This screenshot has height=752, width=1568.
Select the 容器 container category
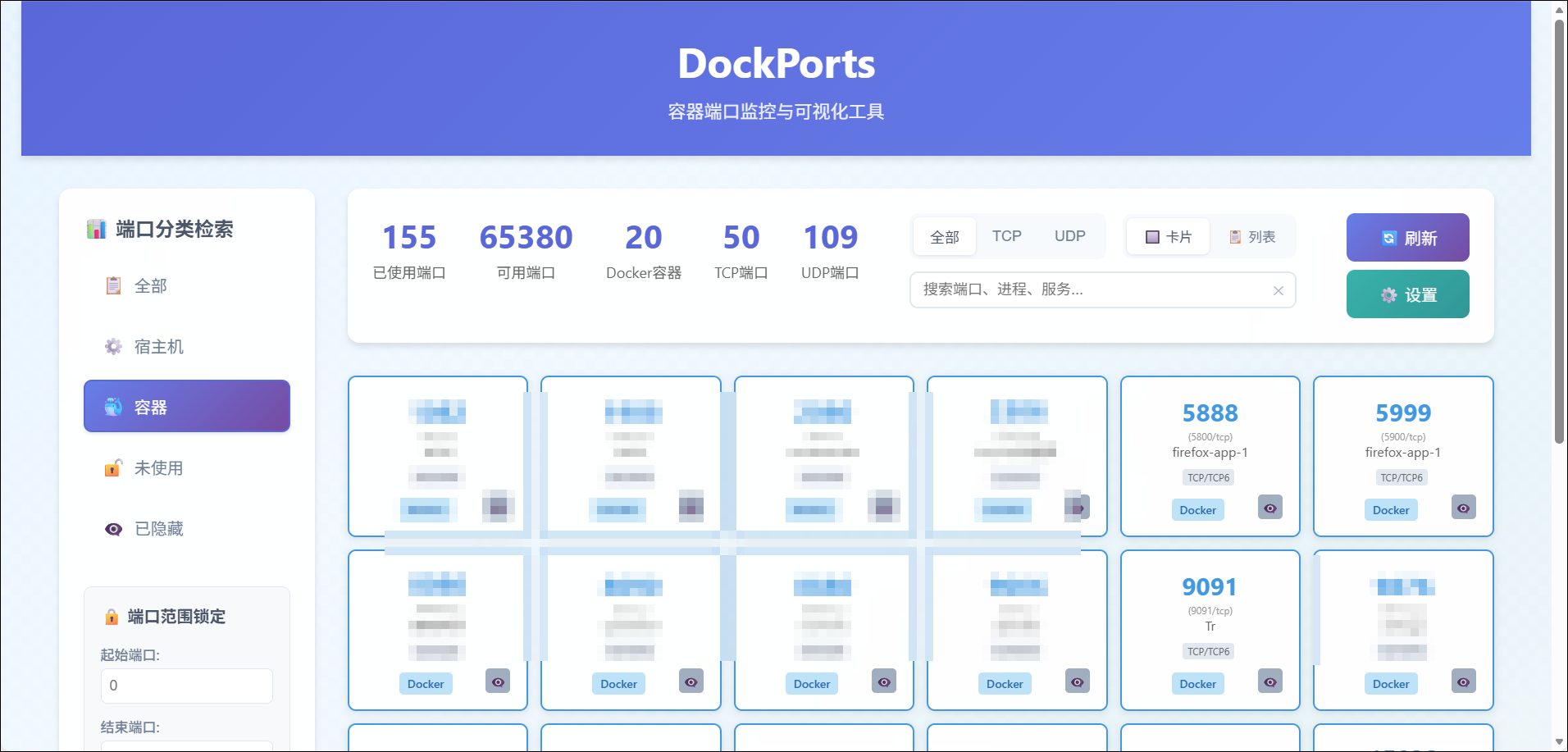click(186, 407)
